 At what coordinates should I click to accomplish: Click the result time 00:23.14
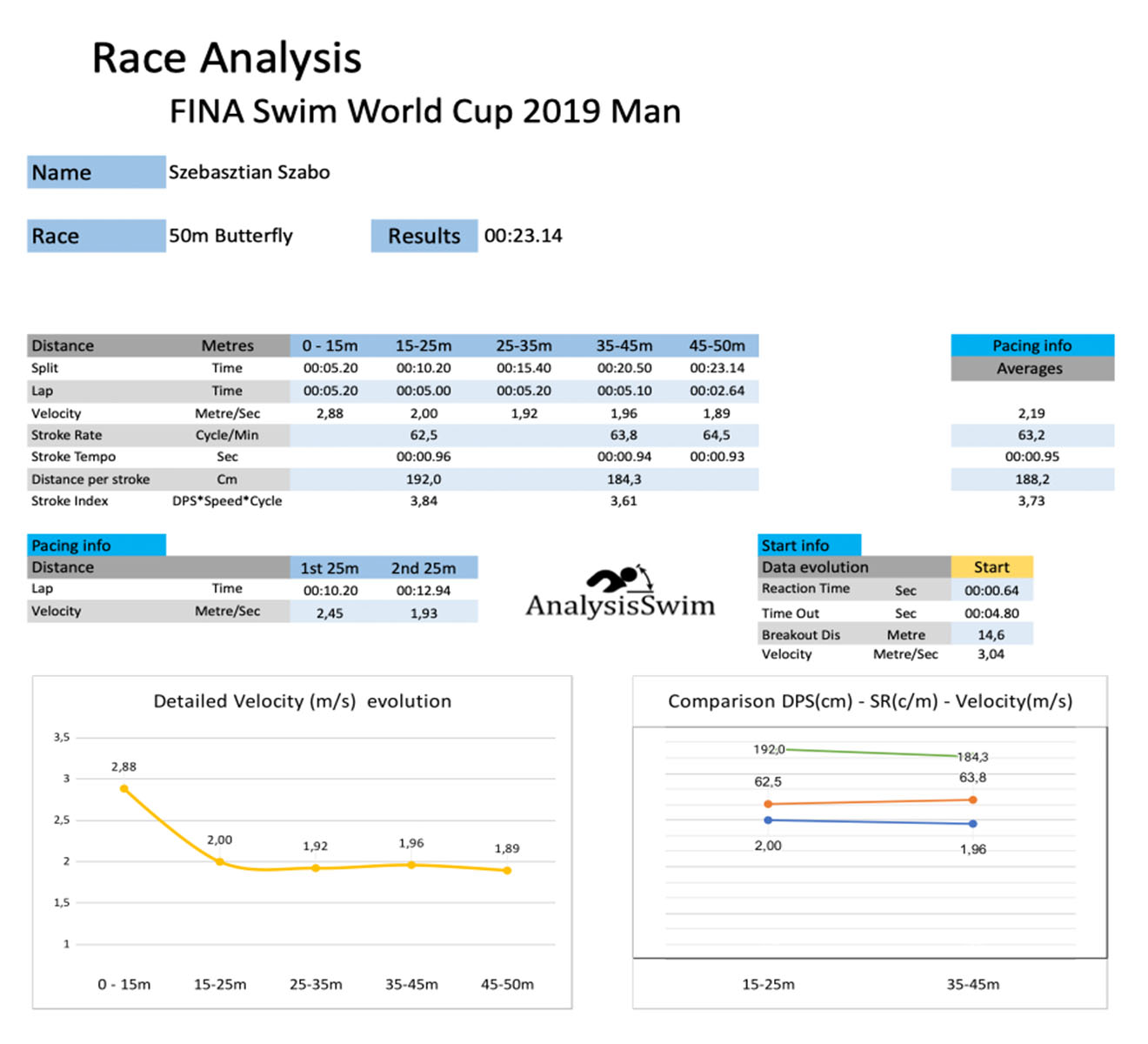coord(523,236)
